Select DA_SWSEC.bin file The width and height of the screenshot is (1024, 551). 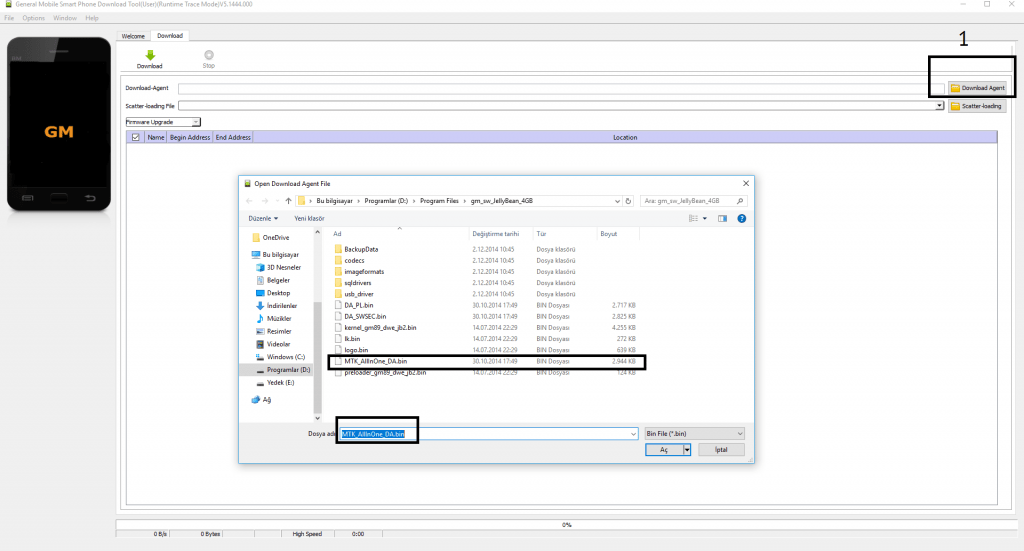point(365,317)
